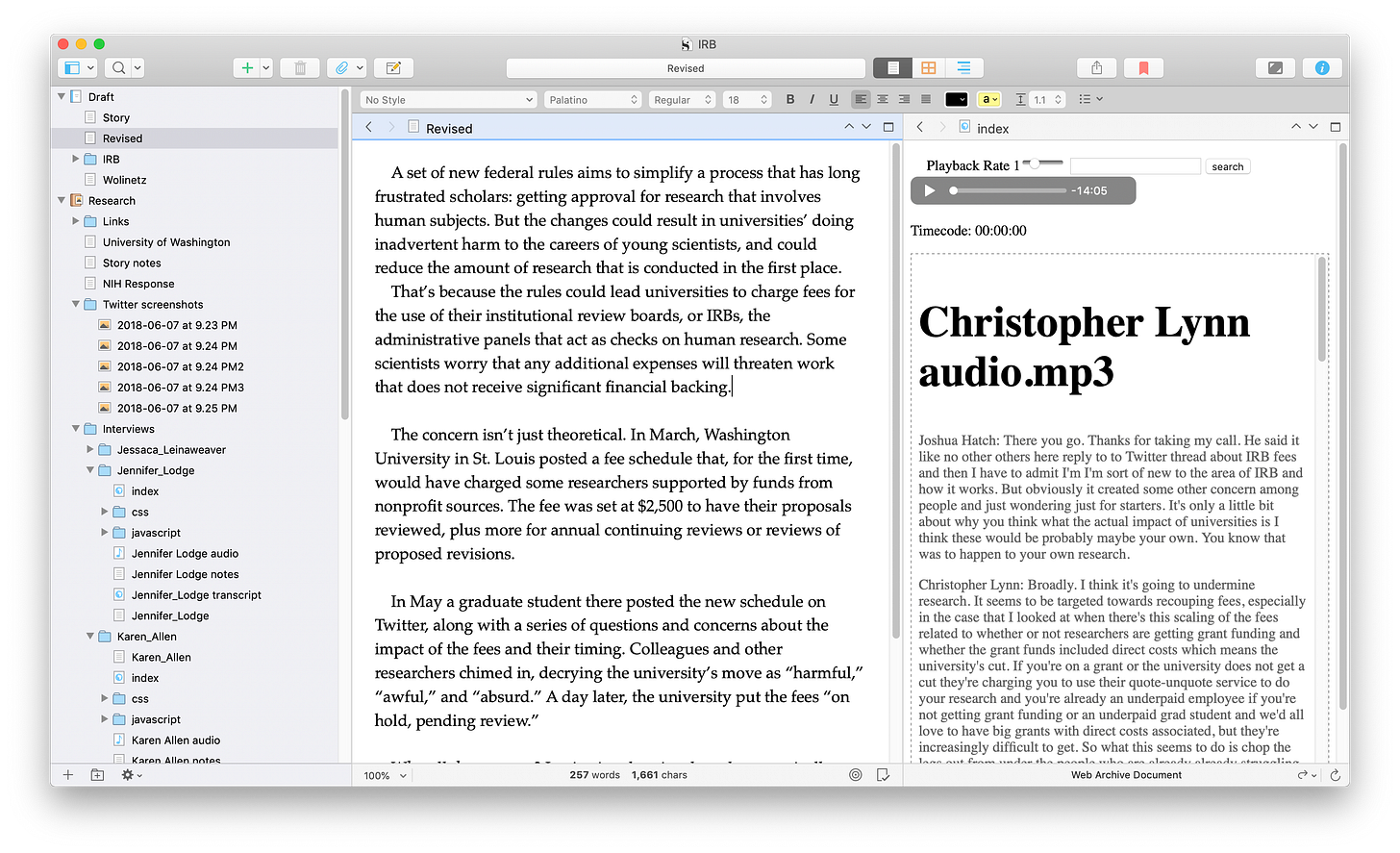Click the magnifying glass search icon
The height and width of the screenshot is (853, 1400).
[x=118, y=68]
